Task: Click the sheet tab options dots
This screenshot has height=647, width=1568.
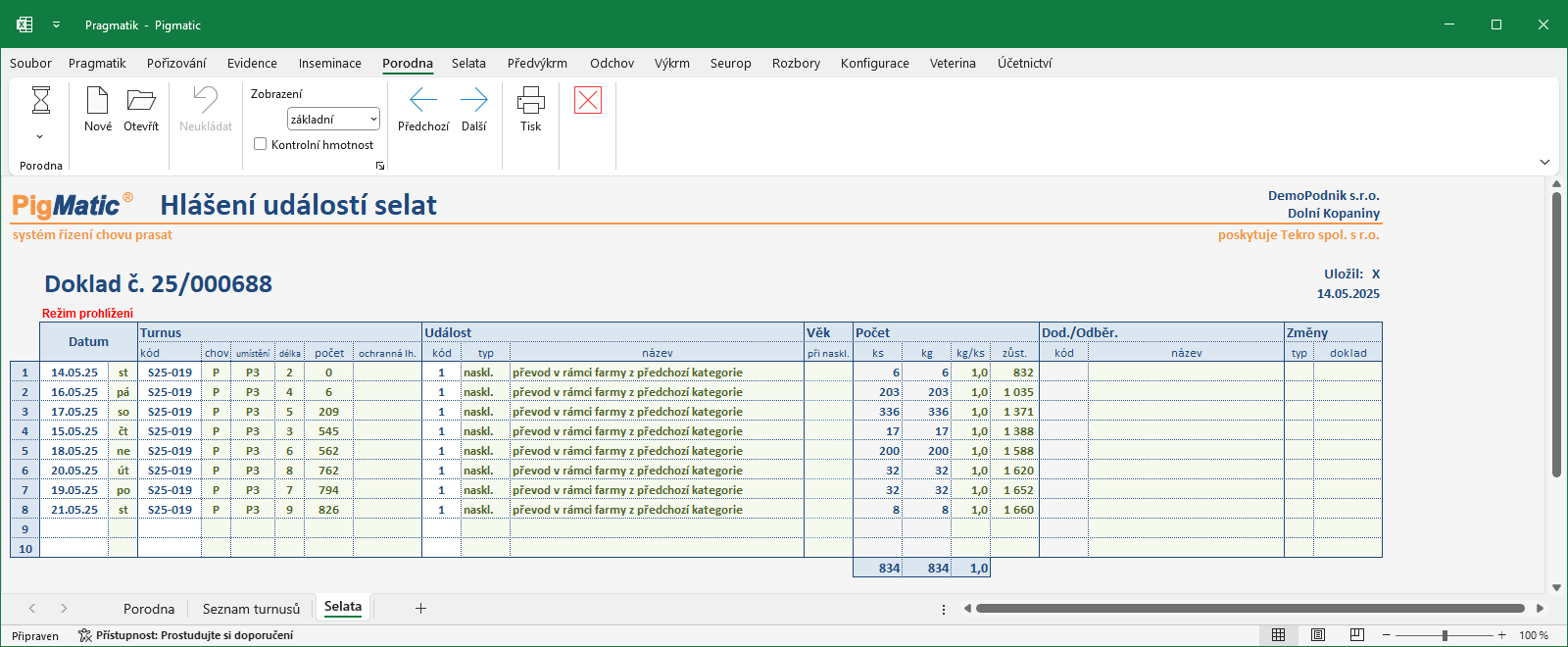Action: click(944, 609)
